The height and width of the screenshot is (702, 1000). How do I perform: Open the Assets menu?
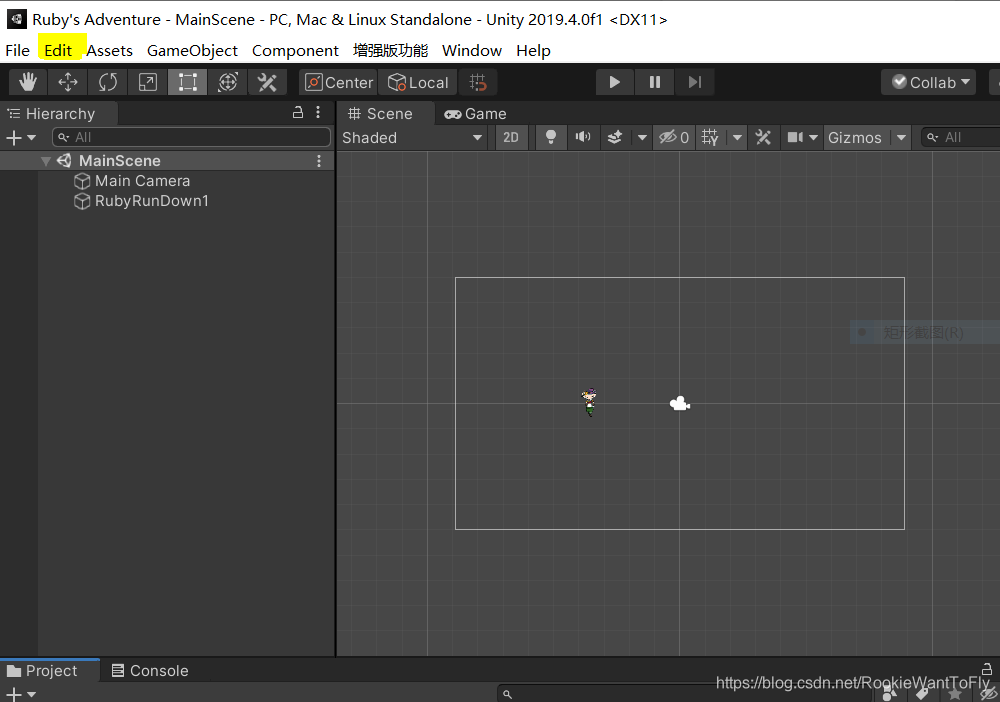point(109,50)
